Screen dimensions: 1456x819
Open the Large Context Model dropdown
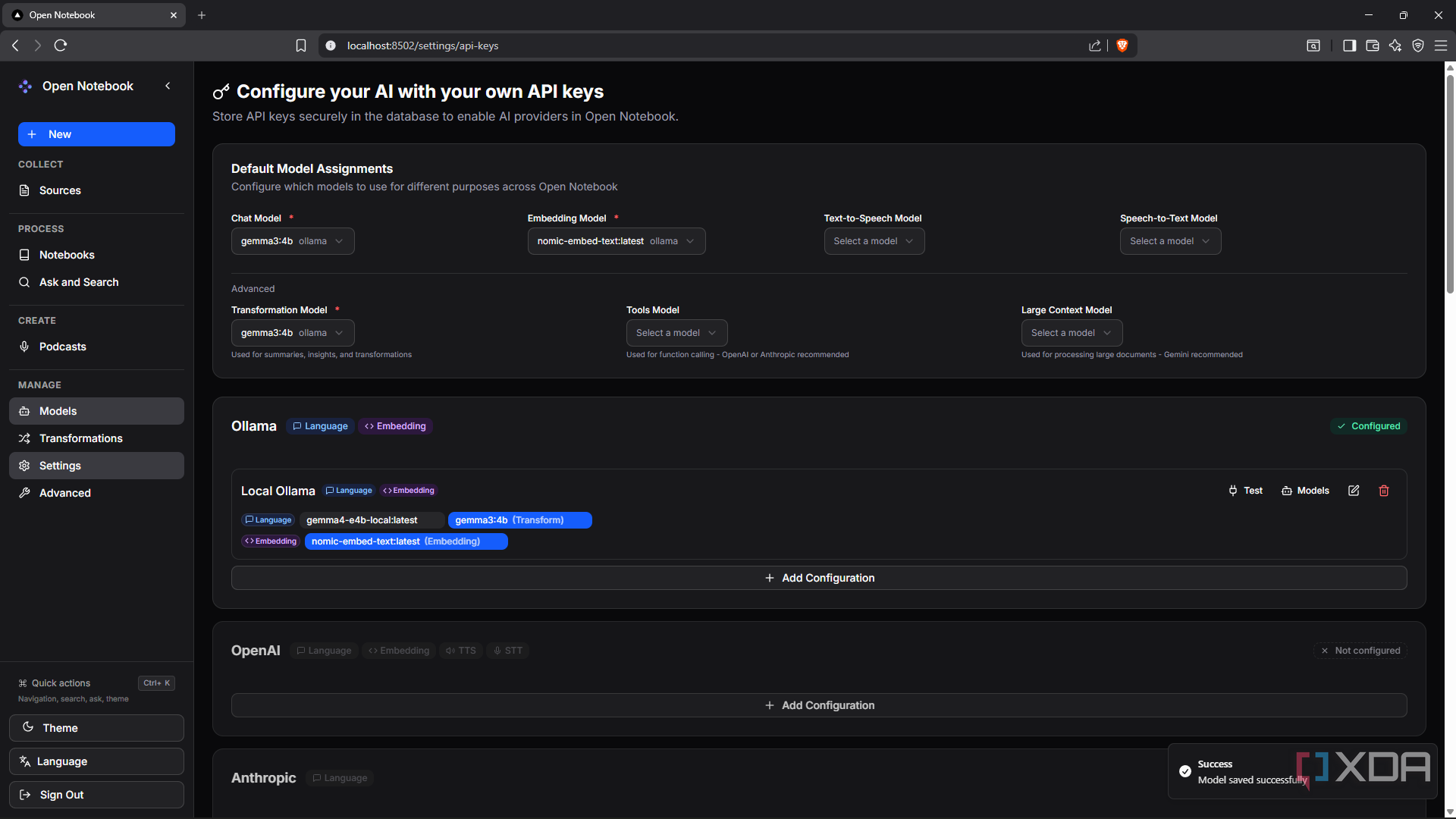pos(1072,333)
